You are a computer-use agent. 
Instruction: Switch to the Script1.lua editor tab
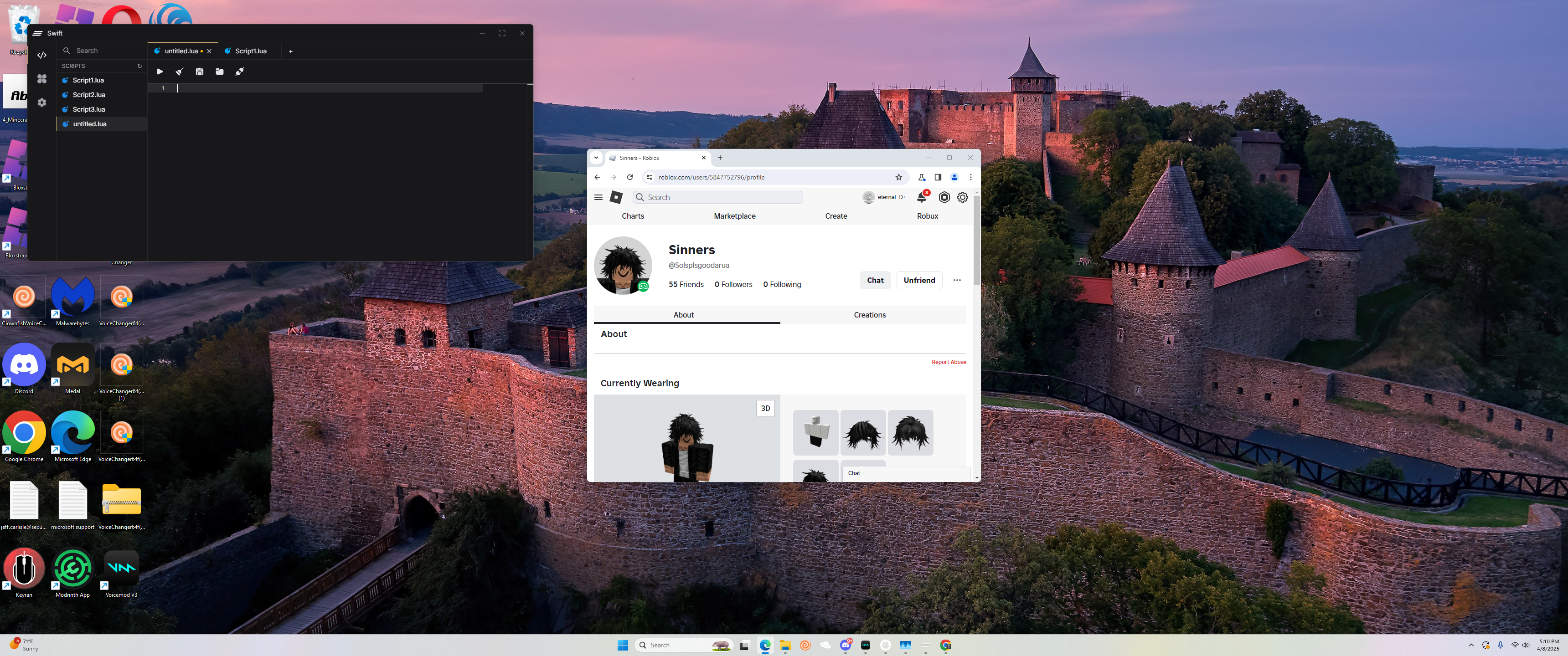[250, 51]
